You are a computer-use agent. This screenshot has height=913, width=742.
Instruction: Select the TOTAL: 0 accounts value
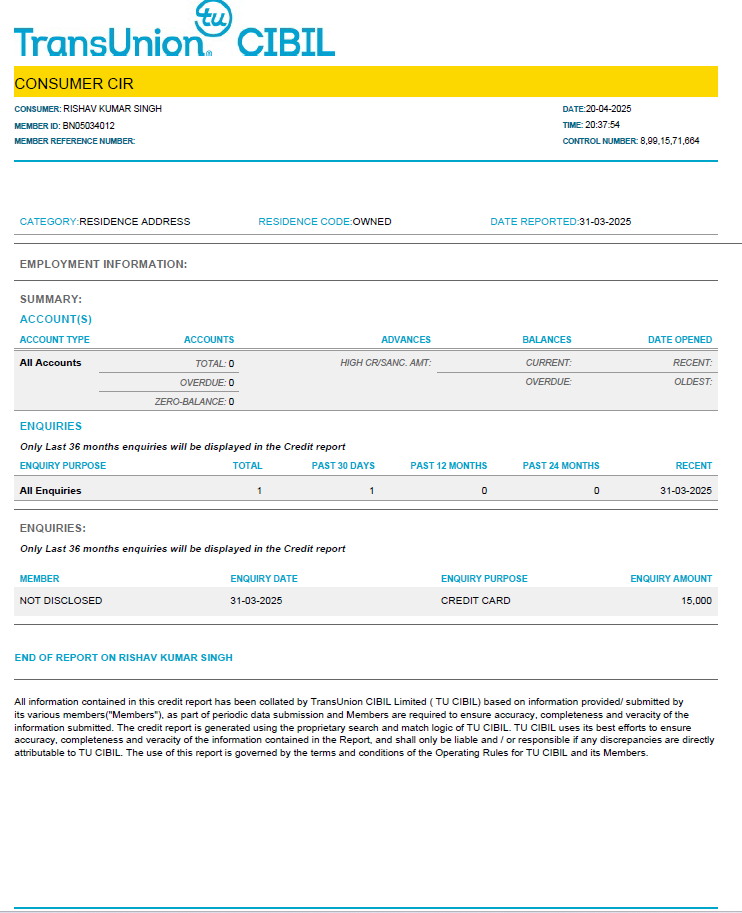coord(214,364)
